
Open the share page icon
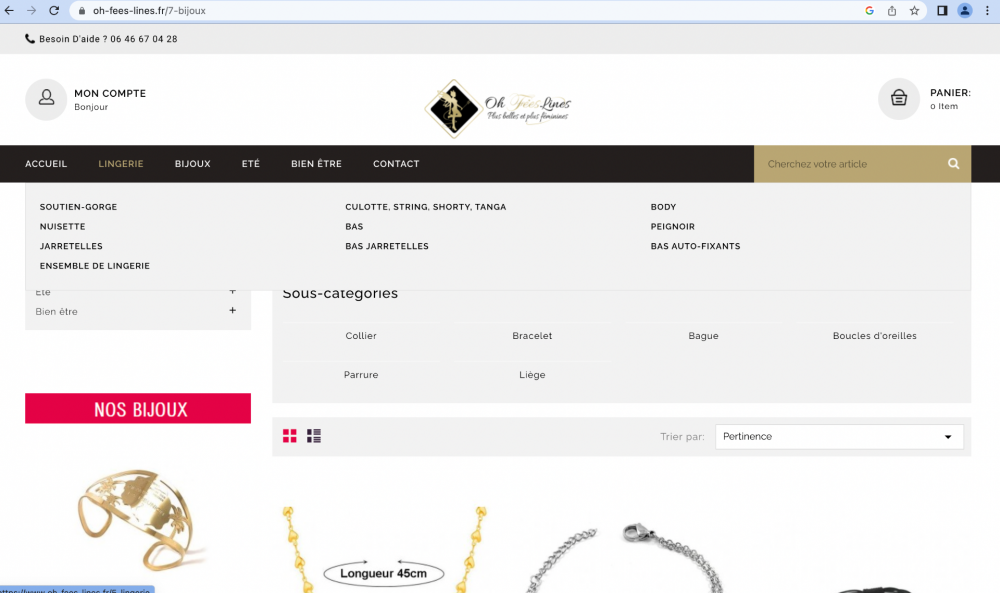pyautogui.click(x=892, y=11)
